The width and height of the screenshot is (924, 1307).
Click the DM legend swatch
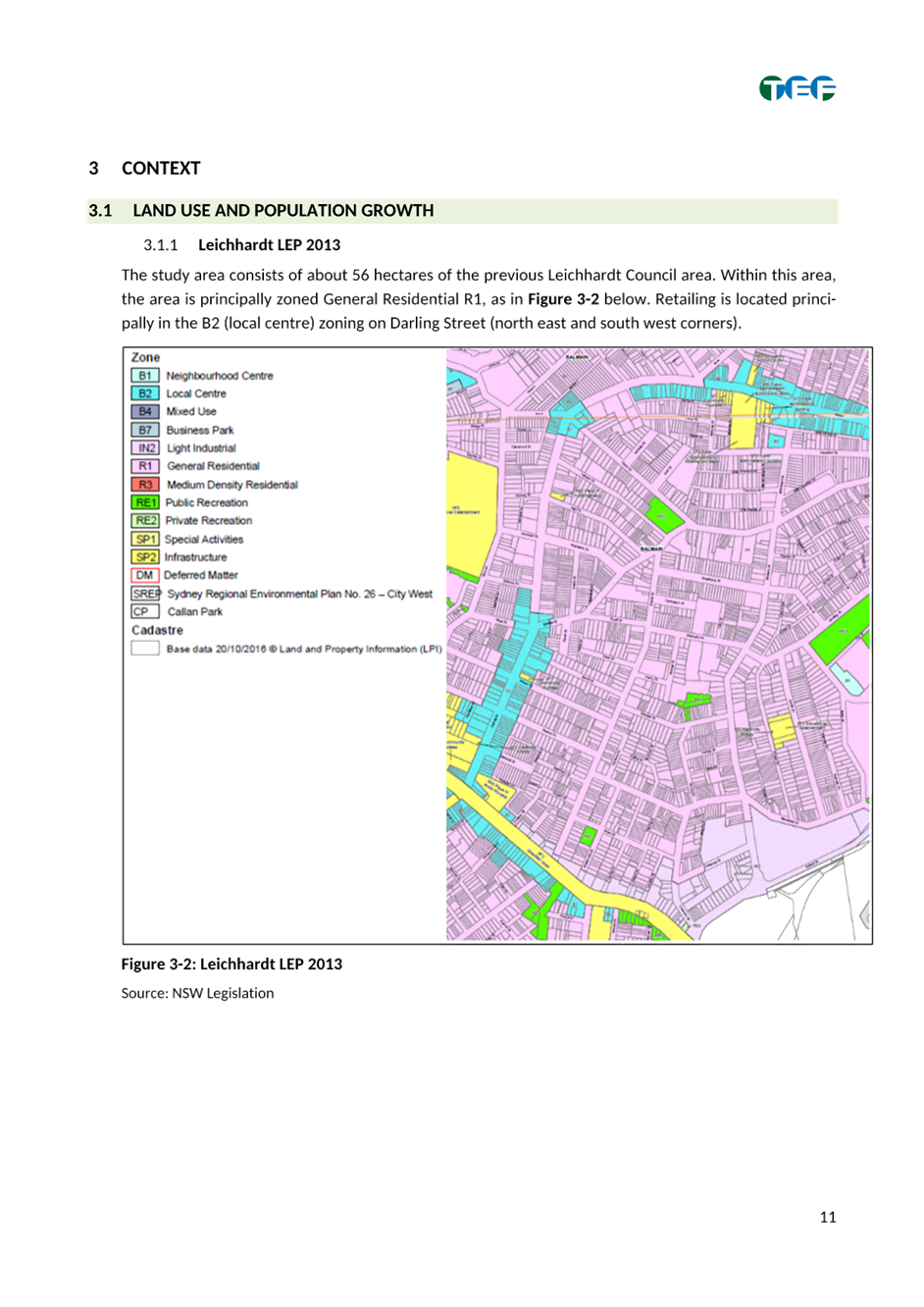pos(145,575)
